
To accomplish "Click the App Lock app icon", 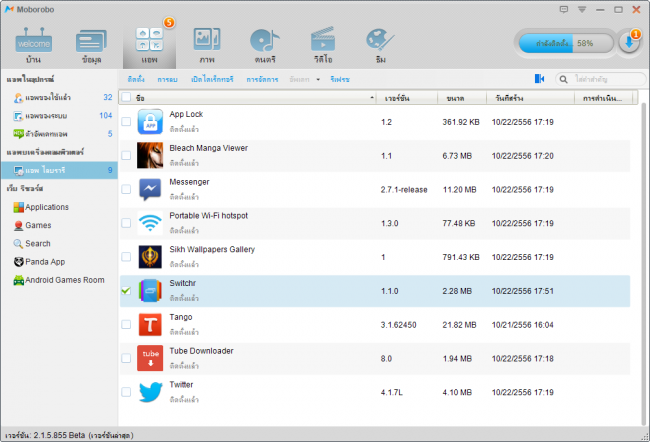I will (x=150, y=121).
